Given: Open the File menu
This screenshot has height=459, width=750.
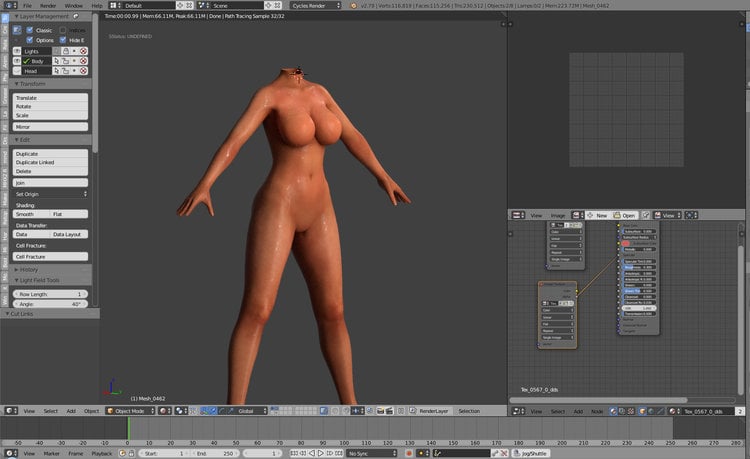Looking at the screenshot, I should [27, 5].
